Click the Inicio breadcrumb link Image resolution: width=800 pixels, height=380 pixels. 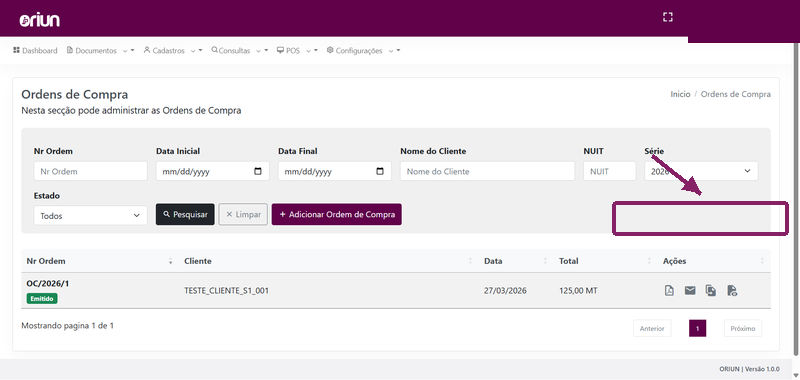tap(680, 94)
